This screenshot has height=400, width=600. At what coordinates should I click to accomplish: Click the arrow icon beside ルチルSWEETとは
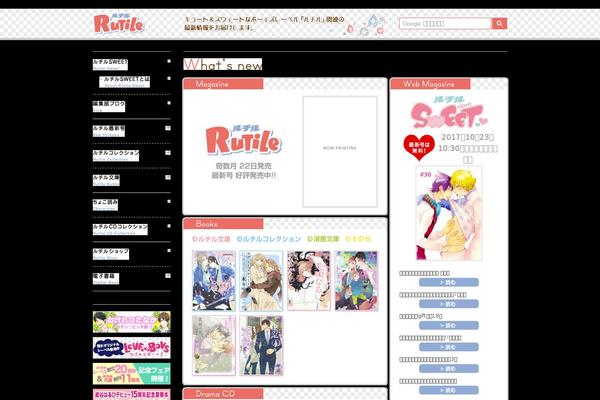pos(169,78)
